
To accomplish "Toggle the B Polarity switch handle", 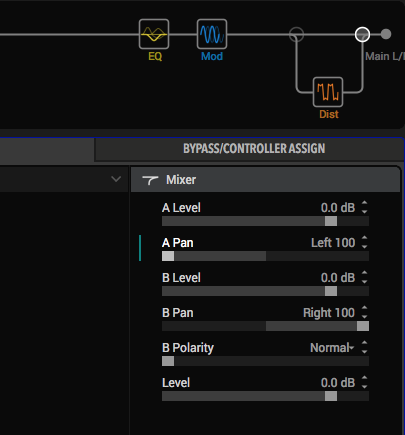I will (x=168, y=361).
